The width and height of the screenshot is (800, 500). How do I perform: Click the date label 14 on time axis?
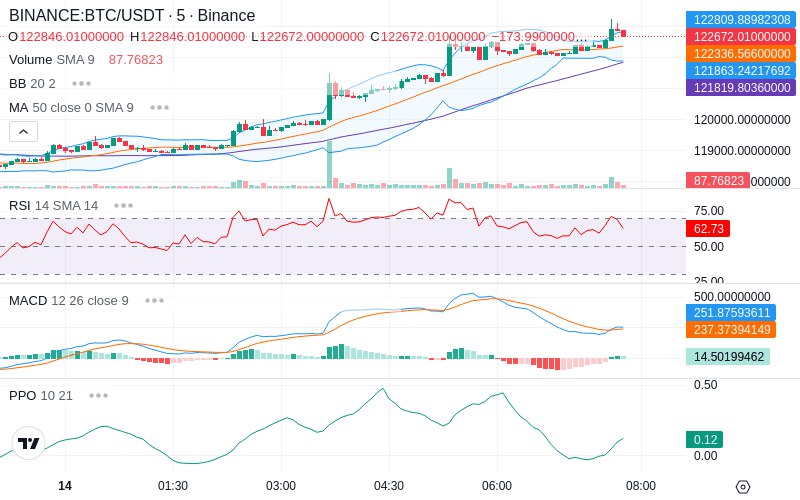[65, 486]
